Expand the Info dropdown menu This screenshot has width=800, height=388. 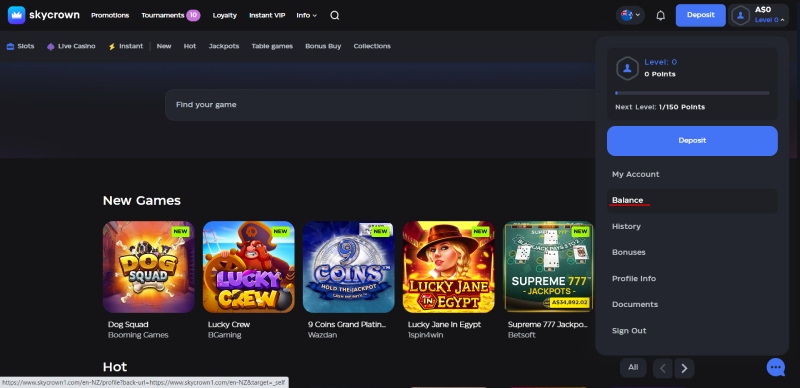[x=307, y=15]
